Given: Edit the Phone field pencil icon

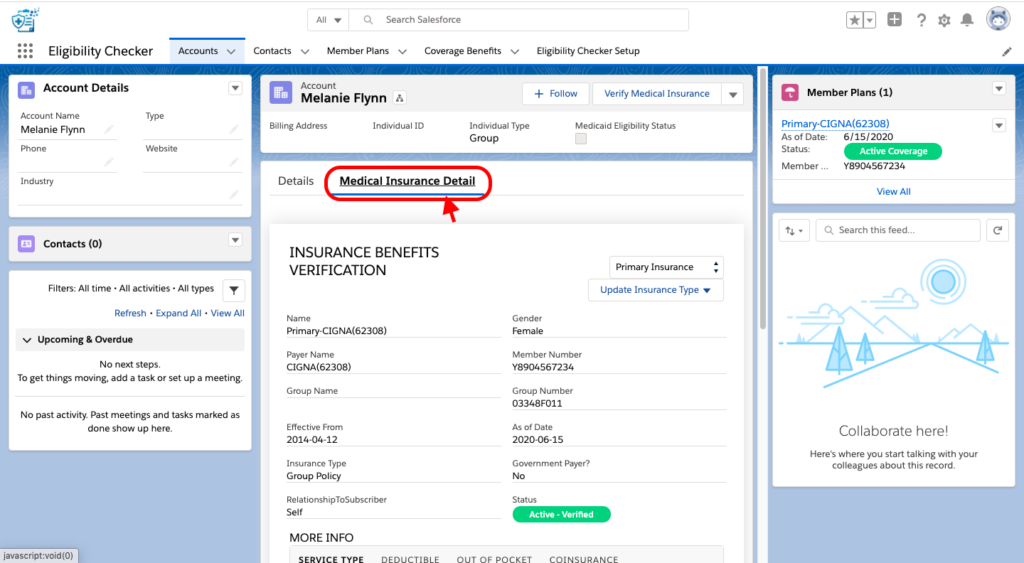Looking at the screenshot, I should (x=109, y=161).
